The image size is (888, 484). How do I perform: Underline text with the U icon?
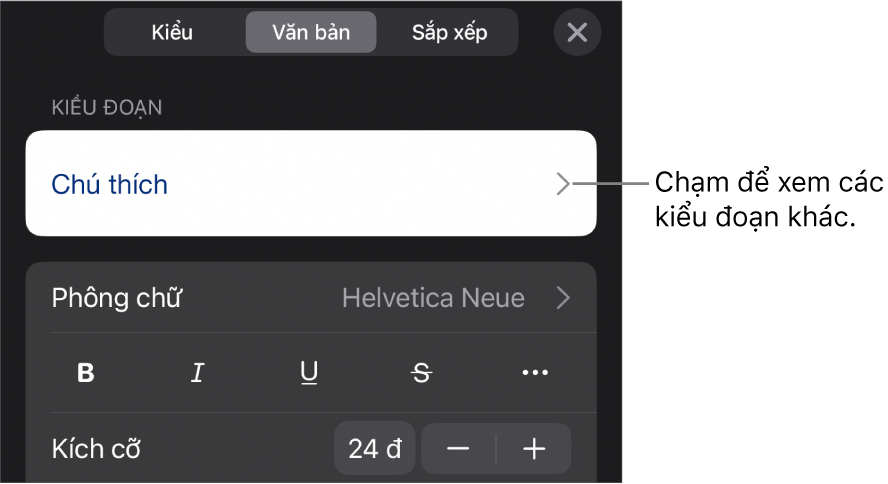point(309,373)
